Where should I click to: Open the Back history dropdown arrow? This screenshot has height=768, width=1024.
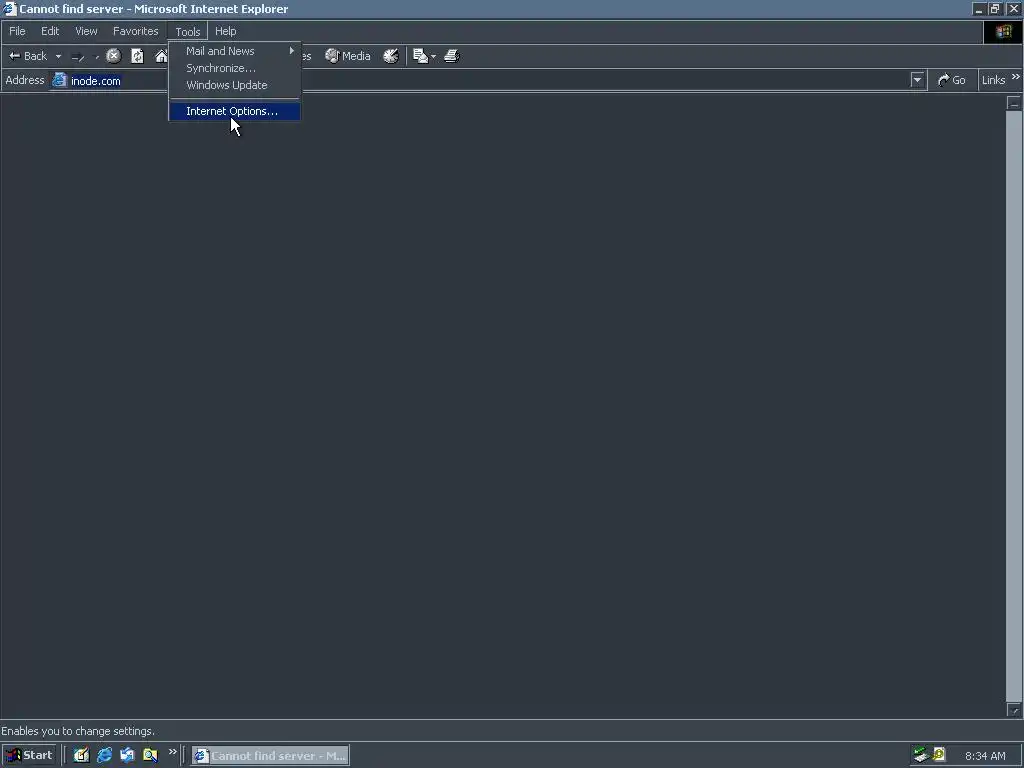coord(58,56)
